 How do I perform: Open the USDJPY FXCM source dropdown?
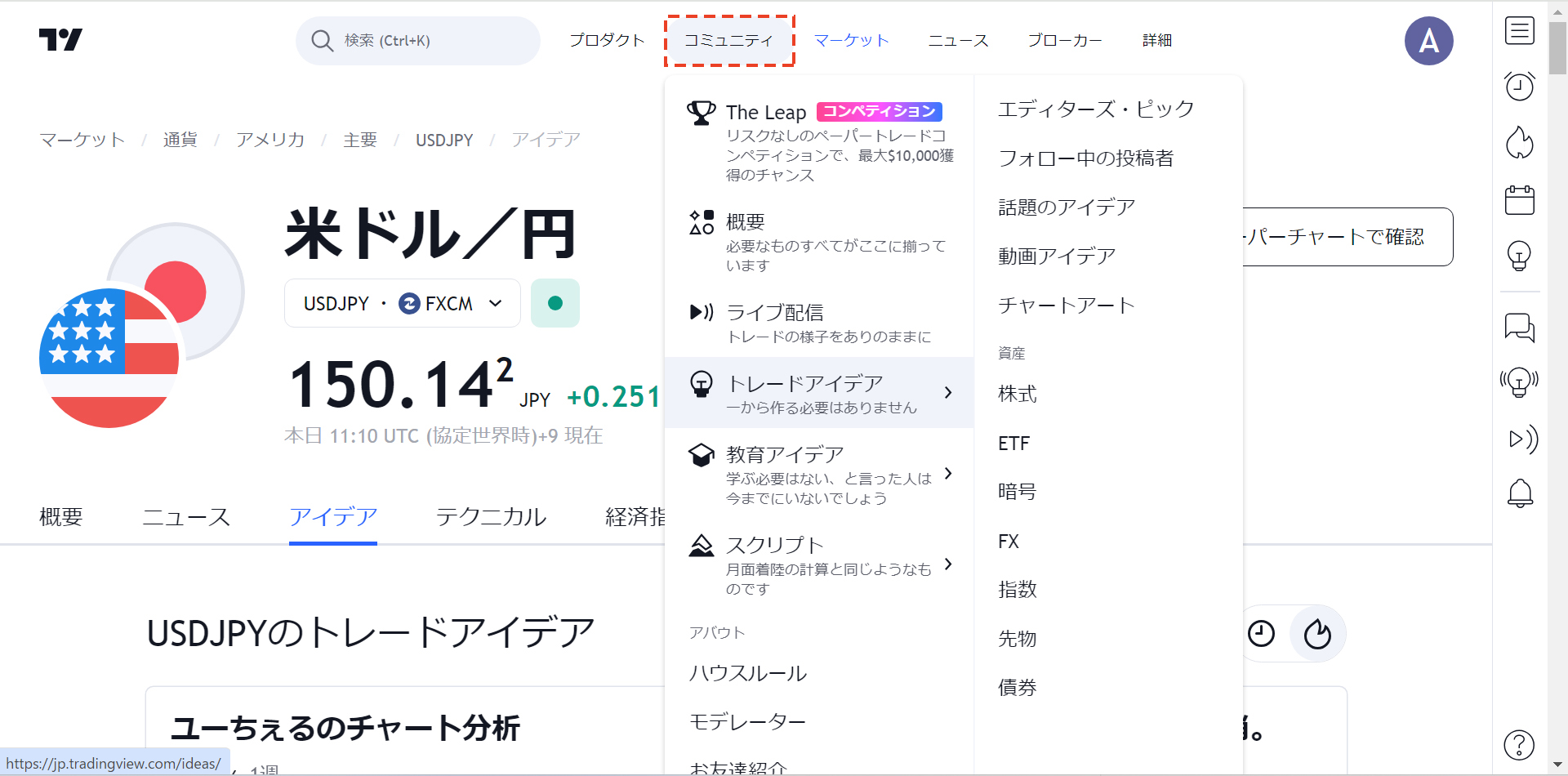[x=403, y=303]
